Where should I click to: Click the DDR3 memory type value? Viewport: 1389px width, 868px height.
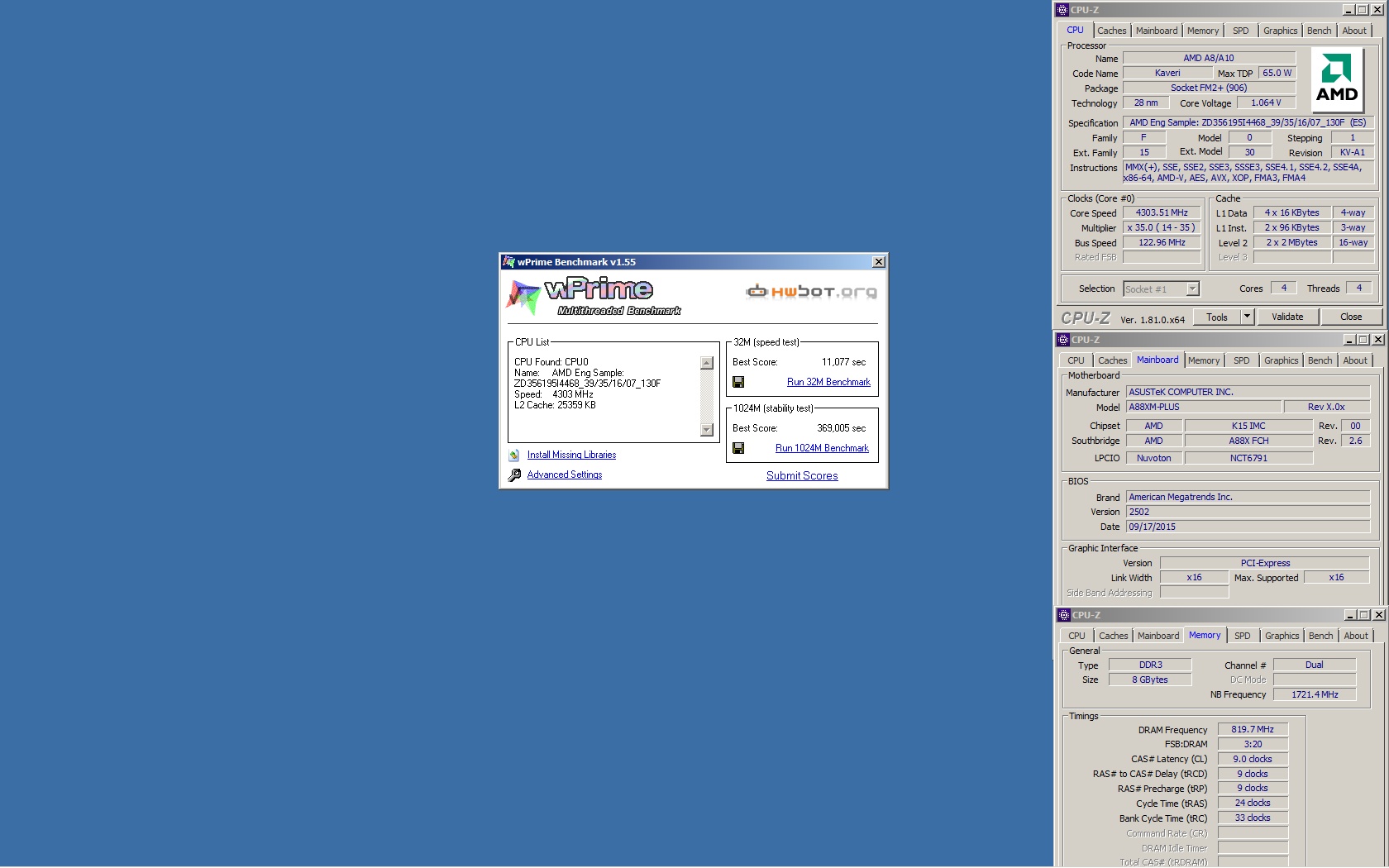click(1150, 665)
